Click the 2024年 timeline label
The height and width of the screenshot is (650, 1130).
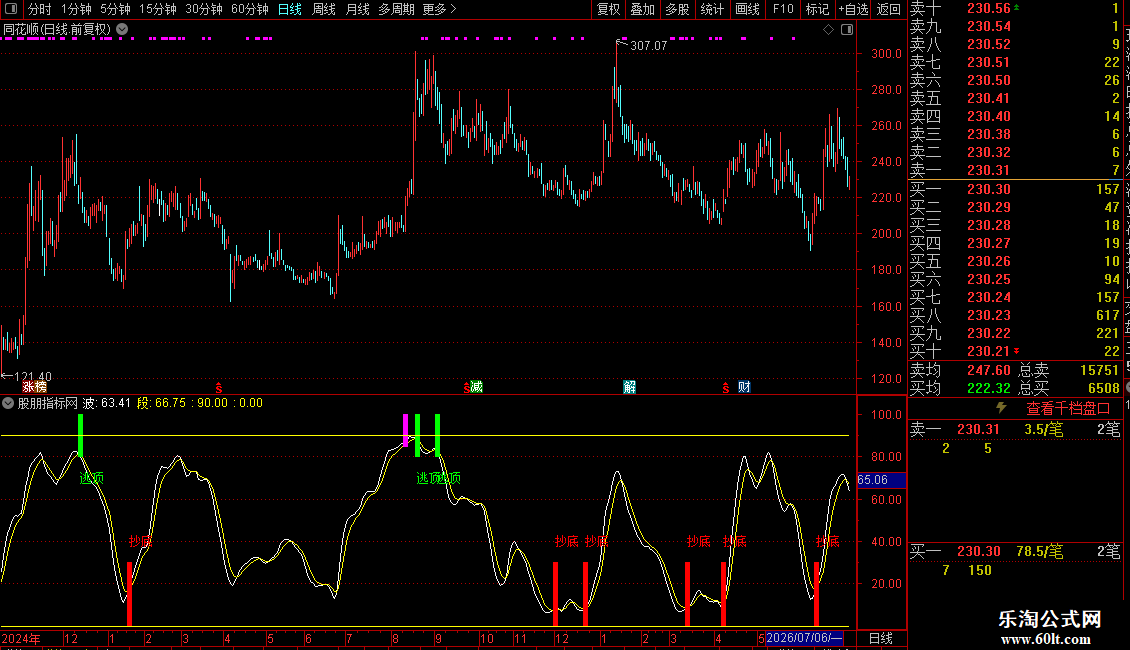click(x=21, y=638)
